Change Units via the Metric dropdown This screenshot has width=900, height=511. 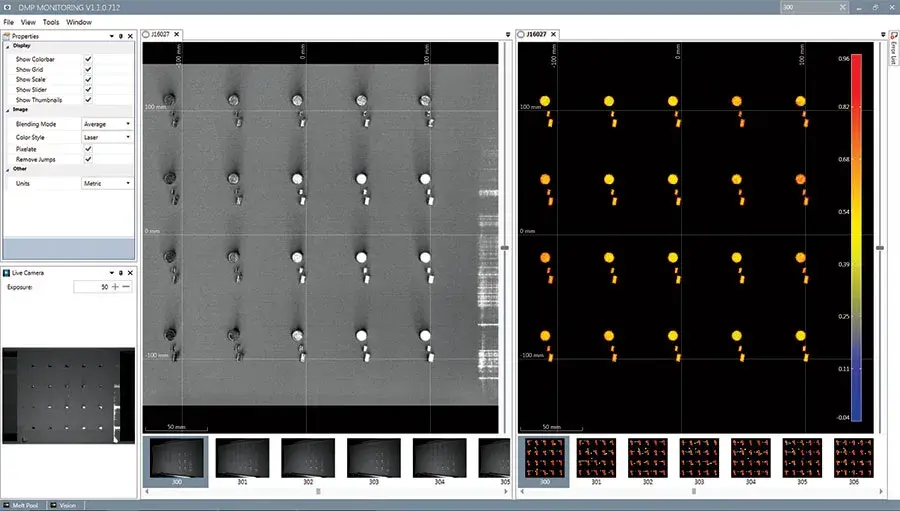coord(107,183)
